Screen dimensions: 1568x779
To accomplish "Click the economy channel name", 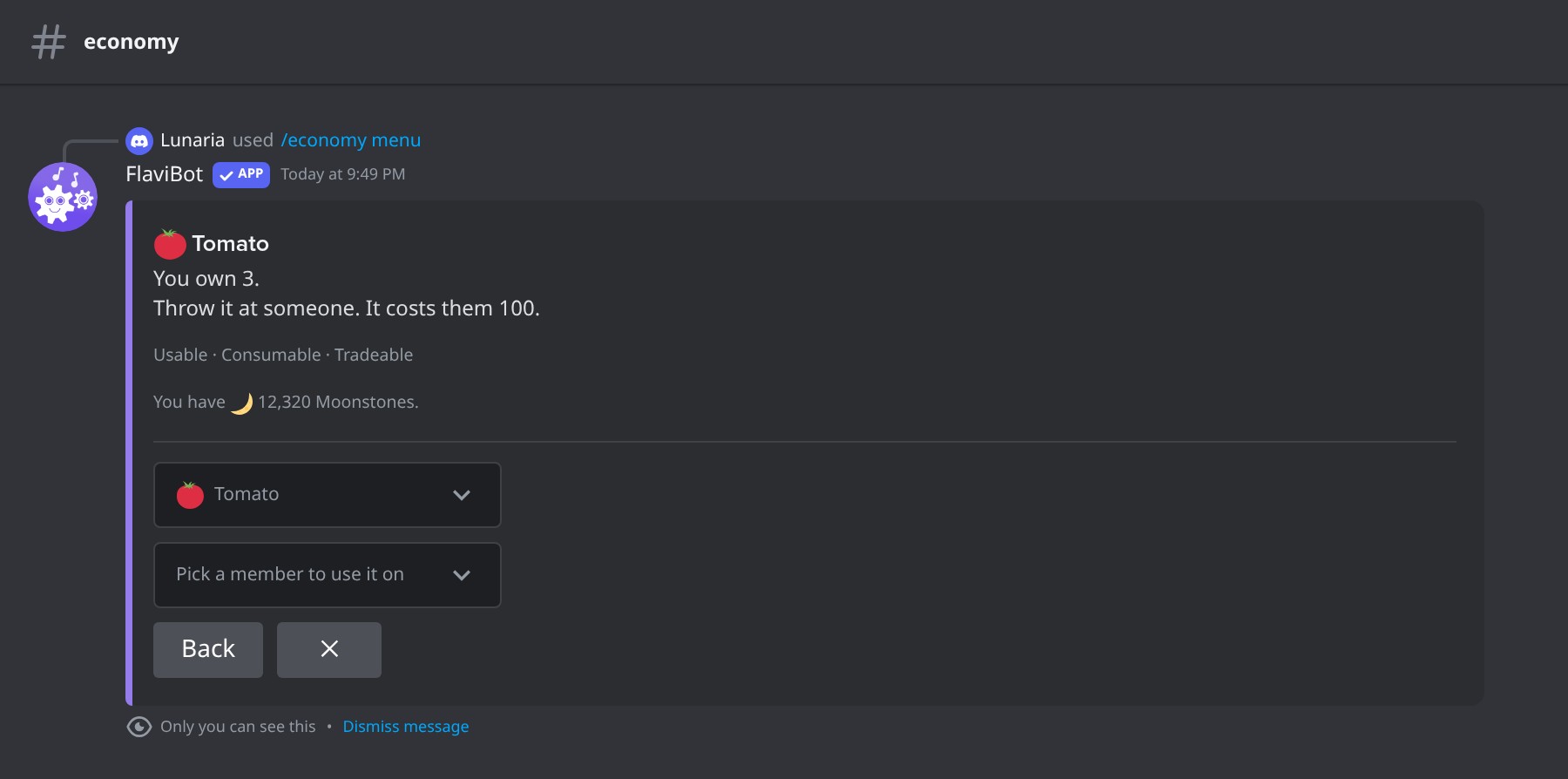I will [132, 42].
